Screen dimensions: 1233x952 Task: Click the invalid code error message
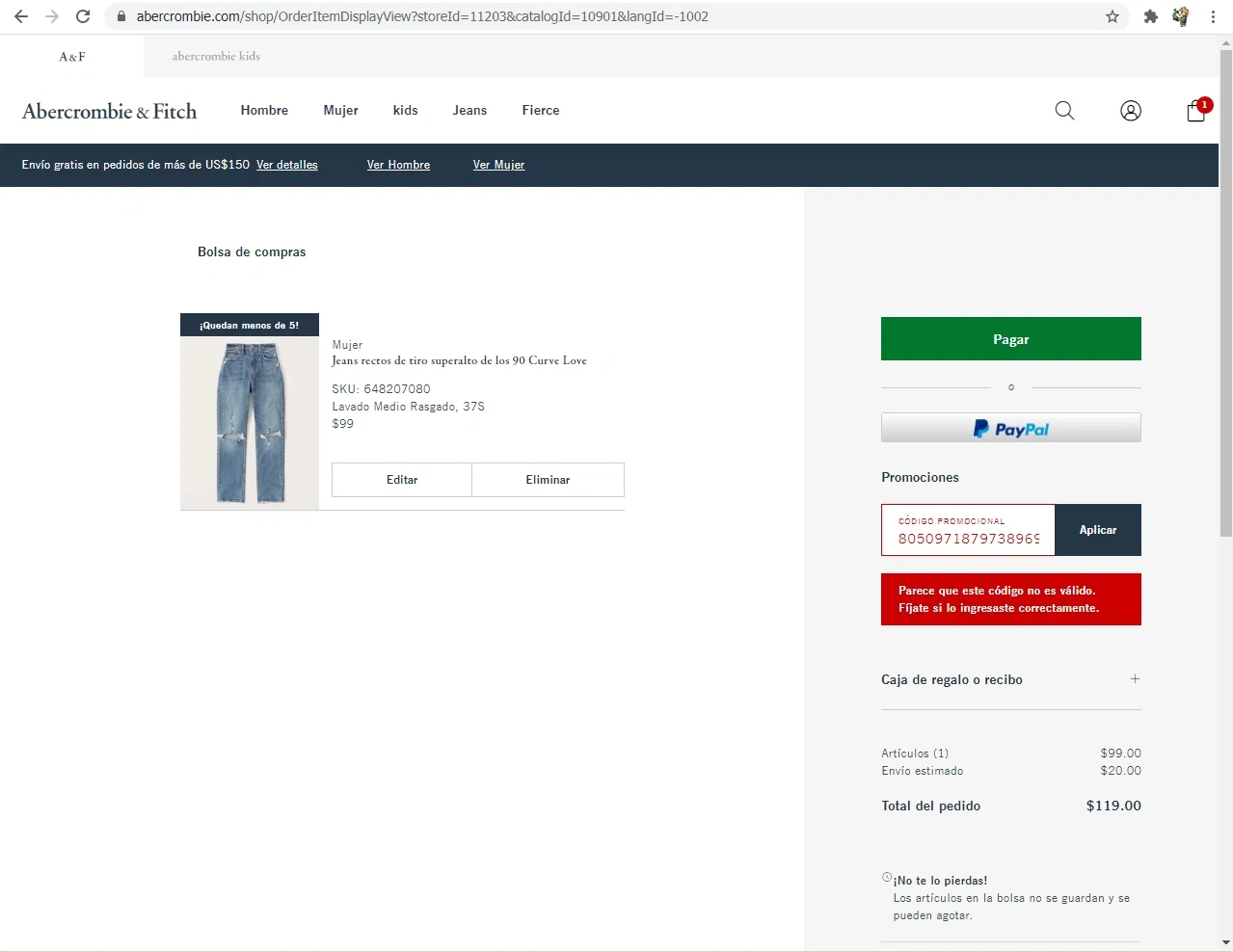1011,599
